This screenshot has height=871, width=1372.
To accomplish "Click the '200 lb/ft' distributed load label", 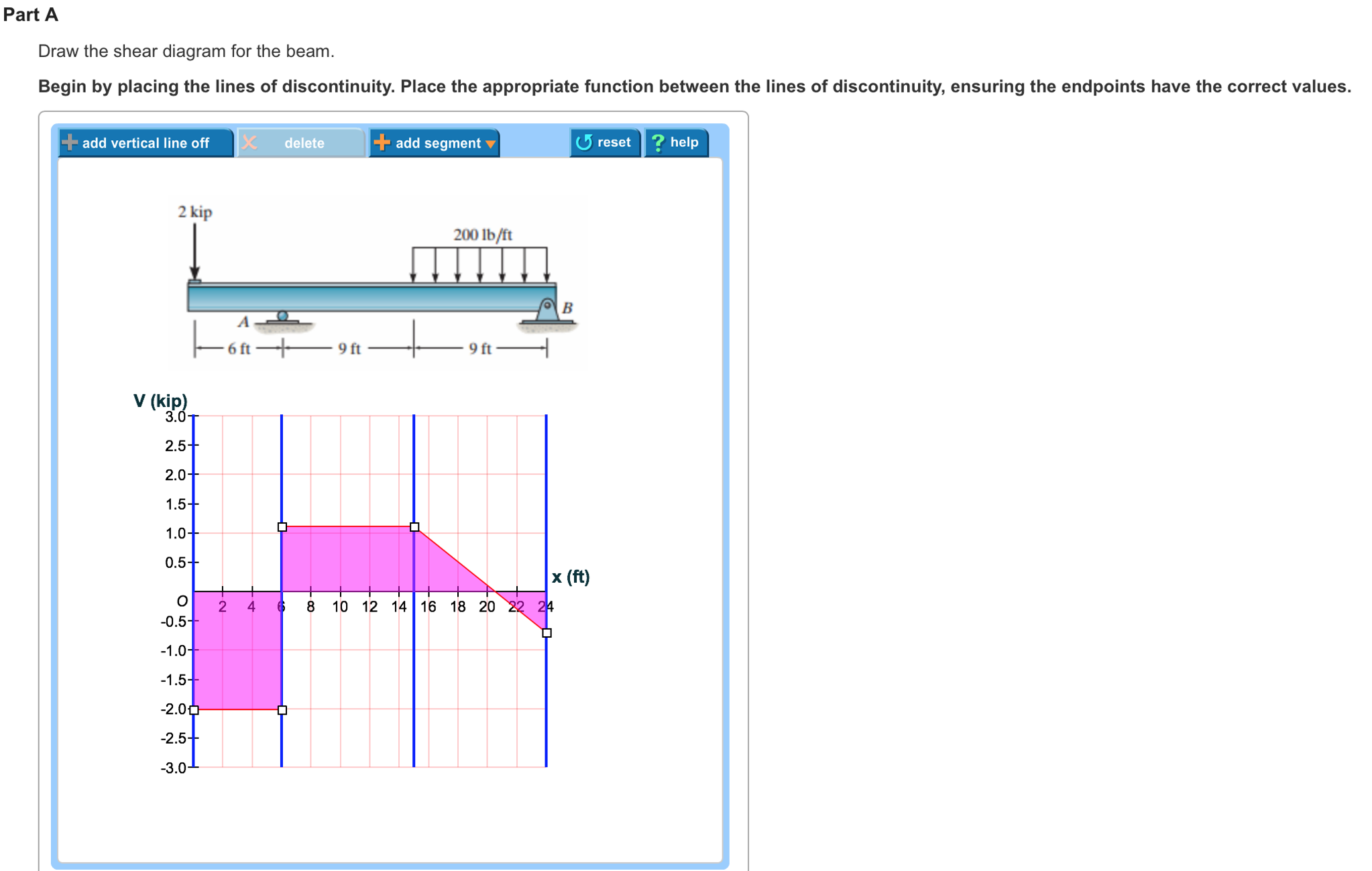I will pos(483,235).
